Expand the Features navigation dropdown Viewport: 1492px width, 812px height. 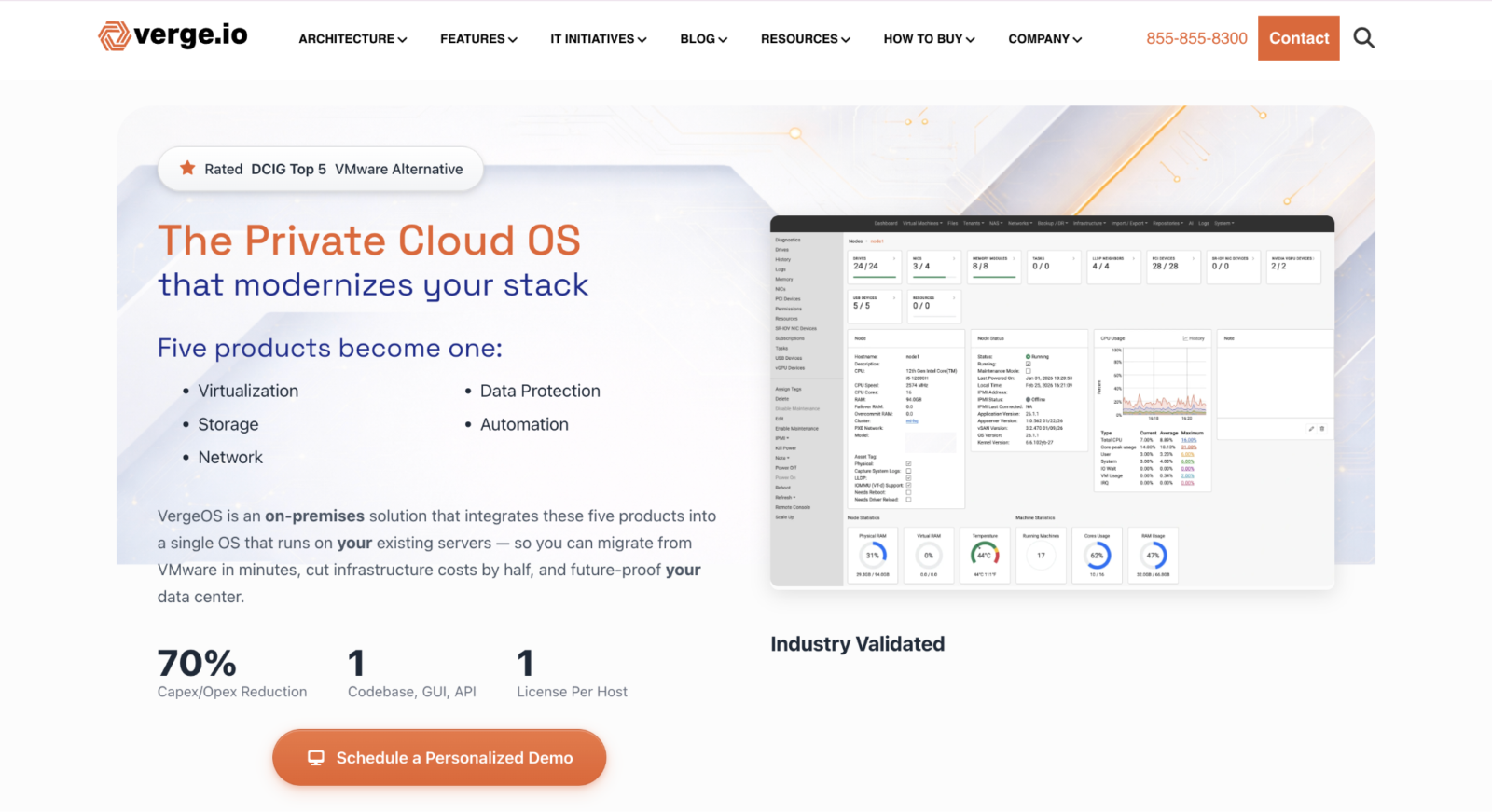tap(478, 39)
